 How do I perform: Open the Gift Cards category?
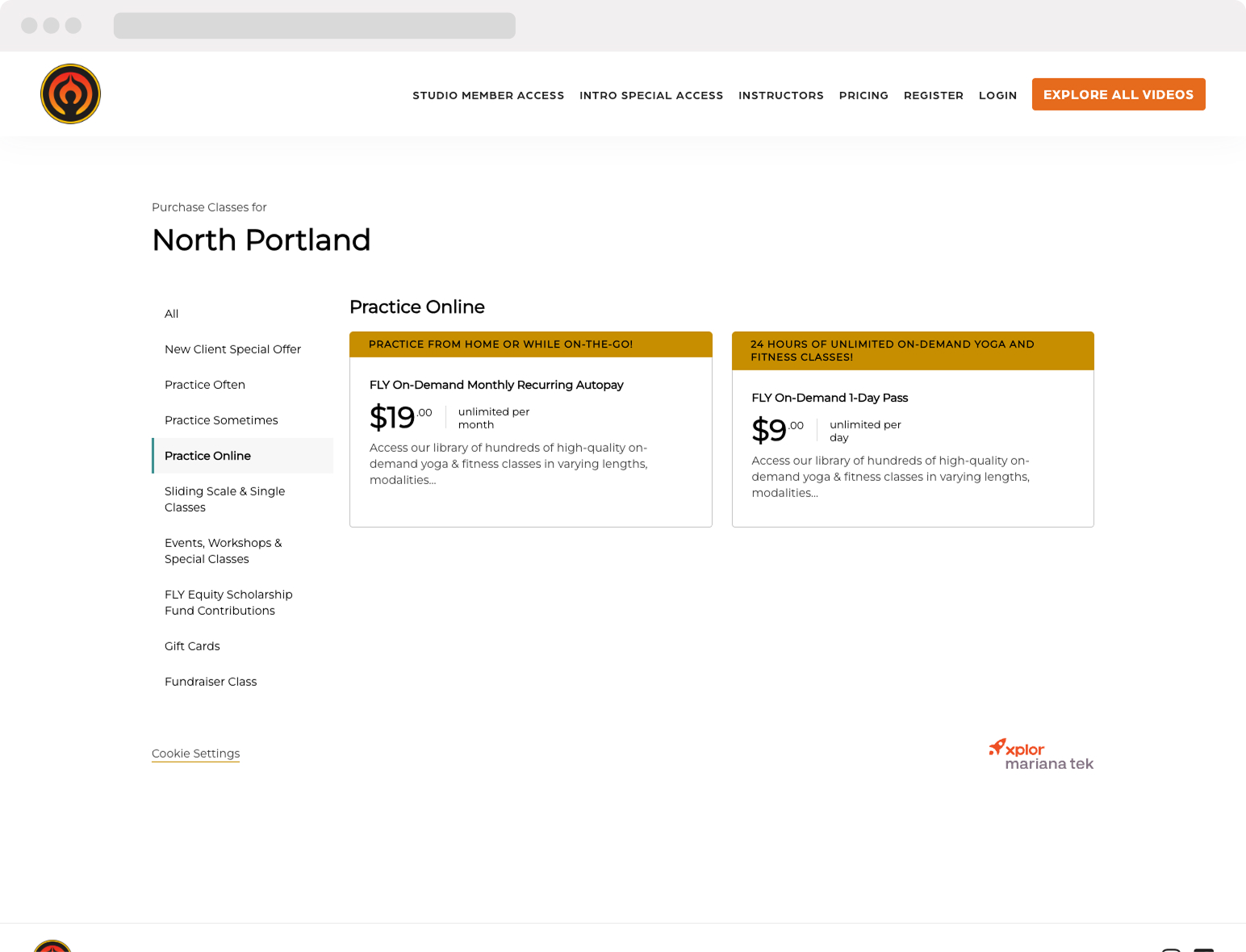coord(192,646)
